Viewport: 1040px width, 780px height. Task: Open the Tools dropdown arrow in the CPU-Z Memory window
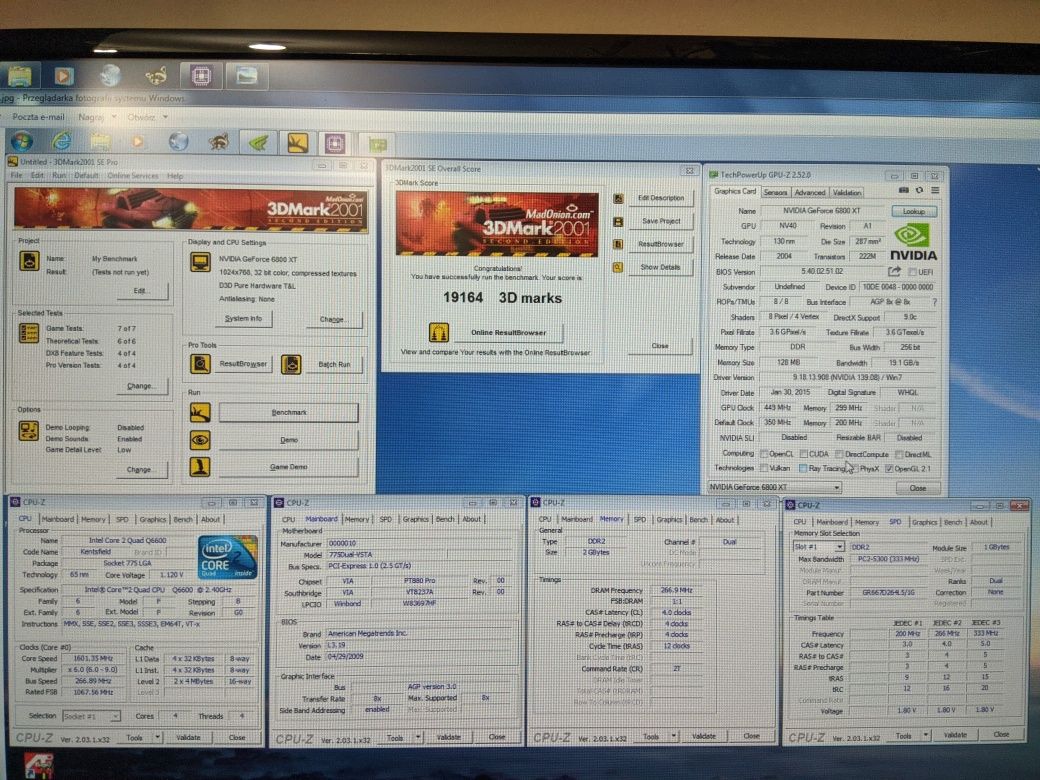click(675, 736)
